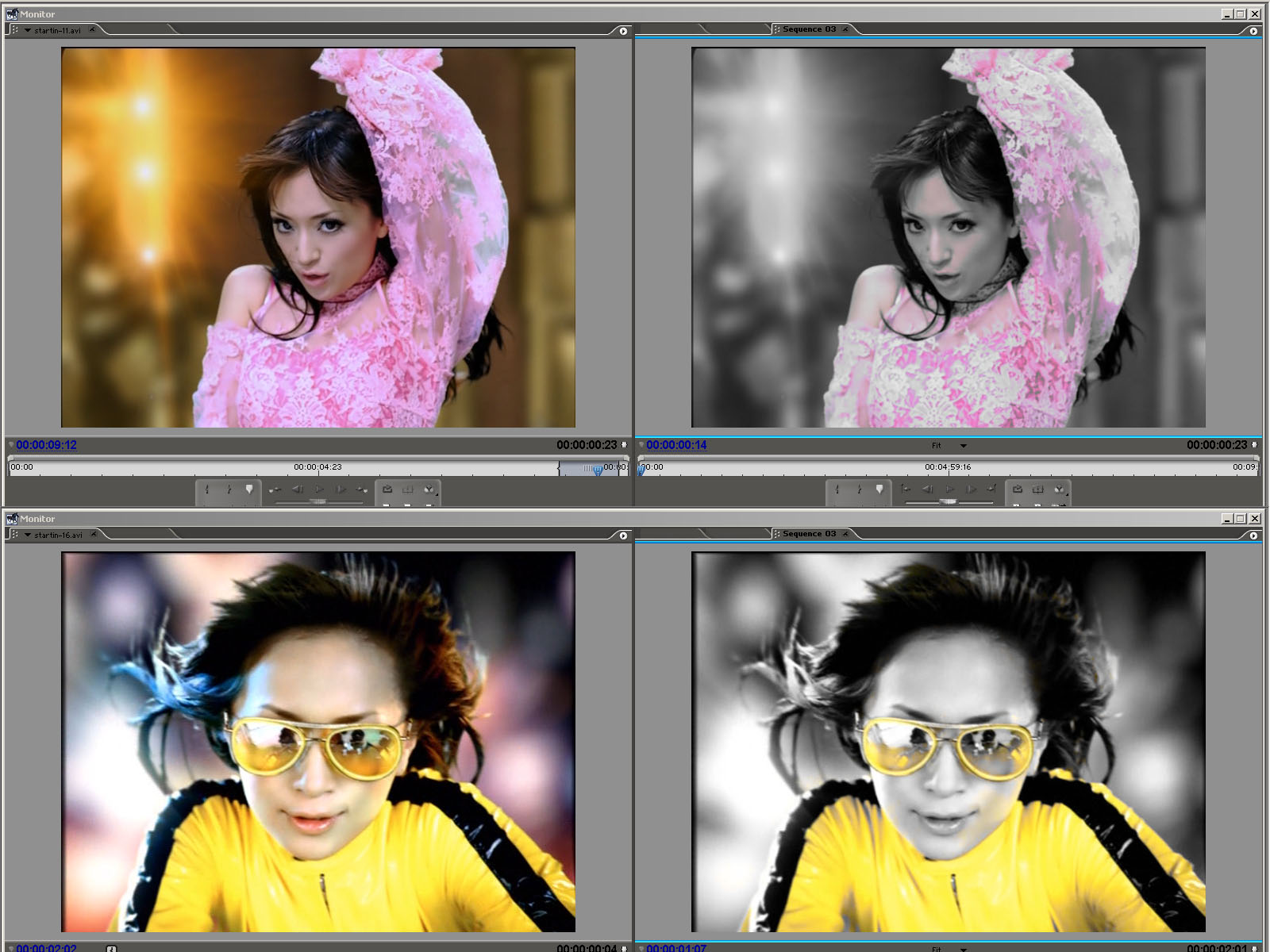Click duration 00:00:00:23 in top program monitor
1270x952 pixels.
pos(1217,445)
